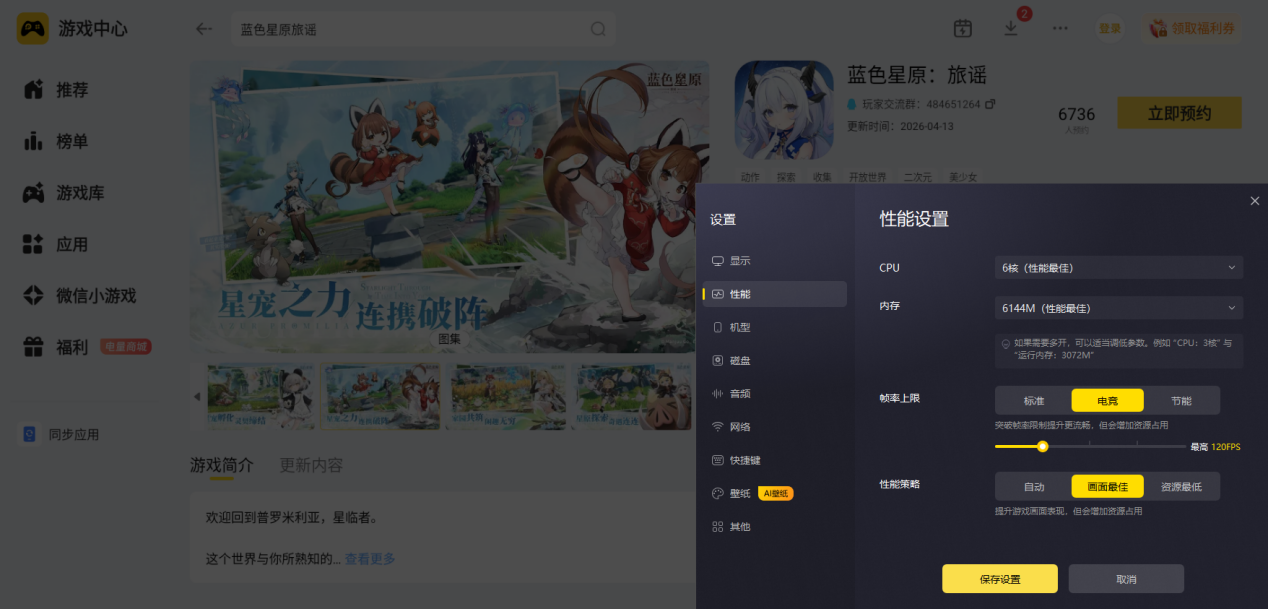
Task: Click the 探索 genre tag
Action: coord(786,177)
